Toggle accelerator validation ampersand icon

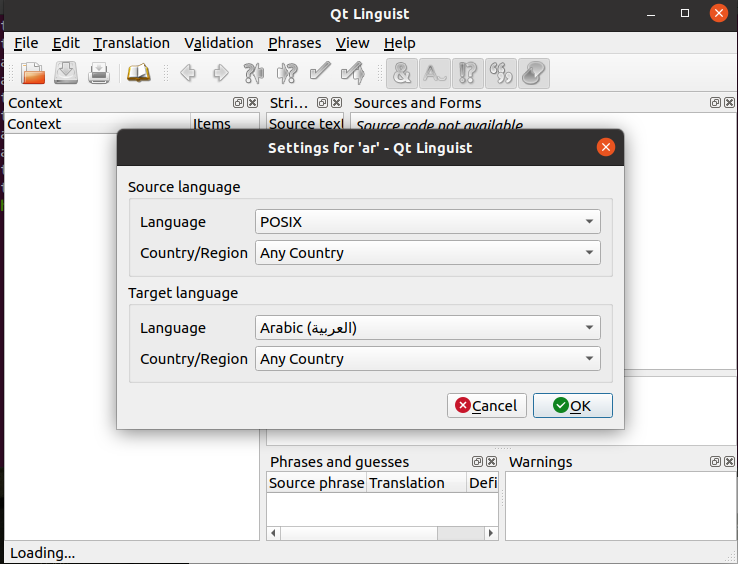pyautogui.click(x=402, y=73)
